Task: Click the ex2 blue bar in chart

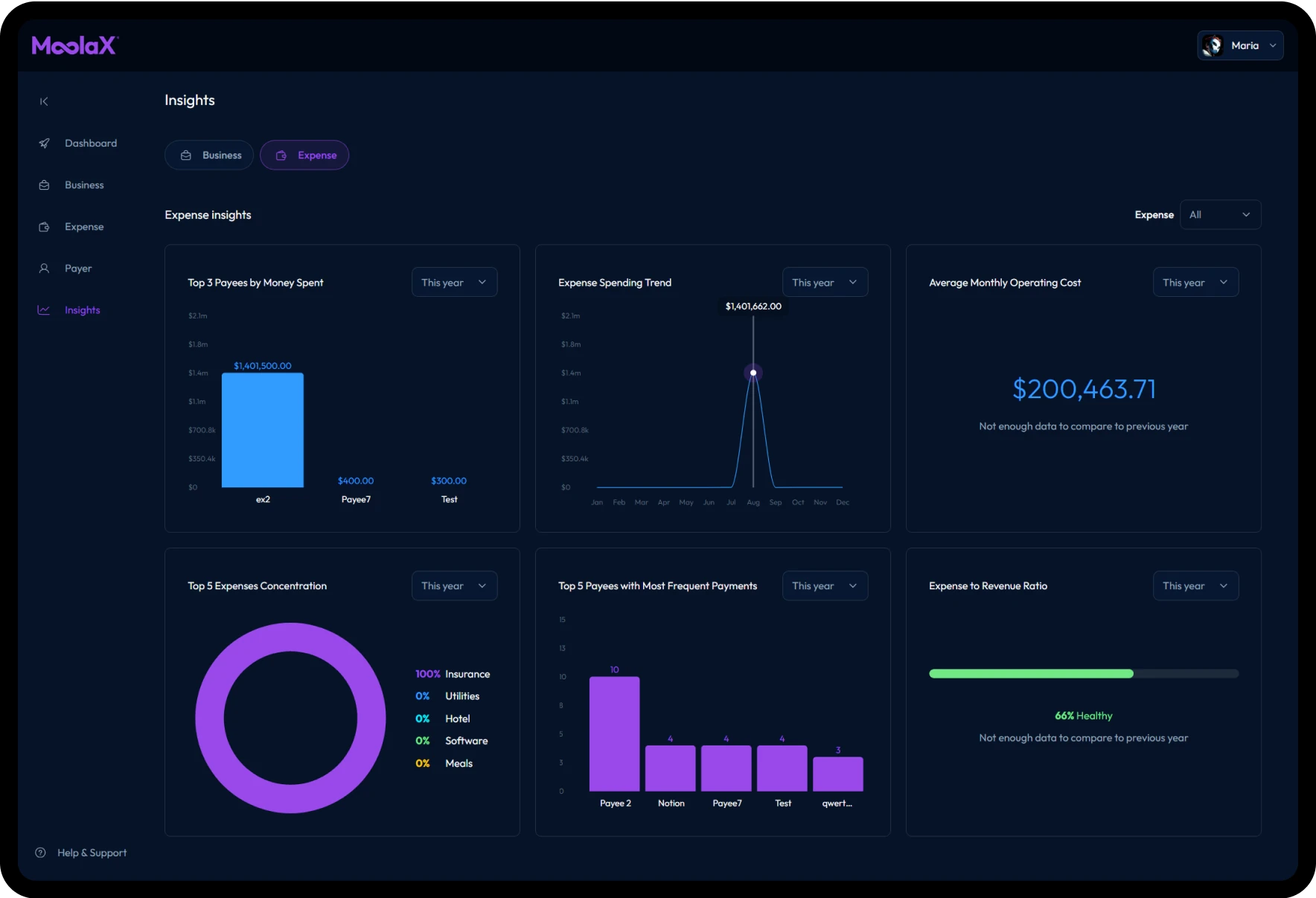Action: coord(263,430)
